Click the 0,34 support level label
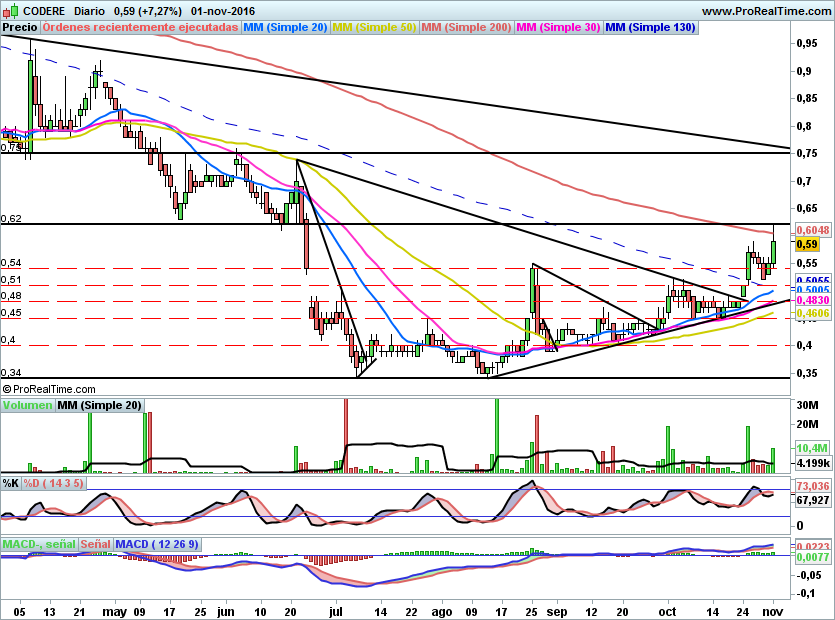This screenshot has height=620, width=835. [11, 373]
